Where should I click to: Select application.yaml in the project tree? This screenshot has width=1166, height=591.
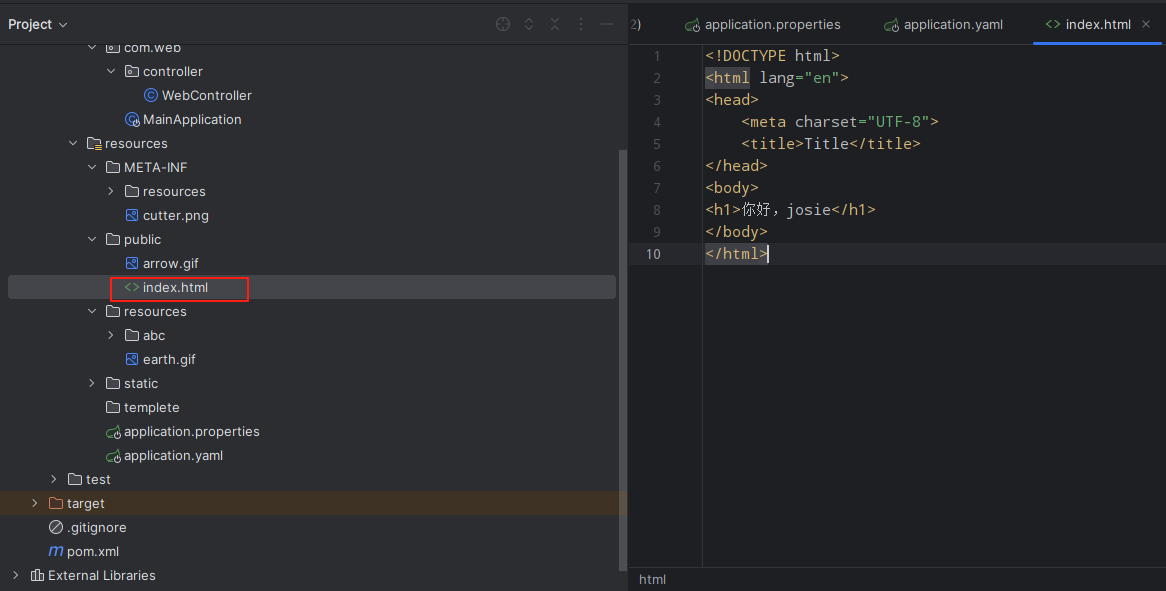tap(173, 456)
